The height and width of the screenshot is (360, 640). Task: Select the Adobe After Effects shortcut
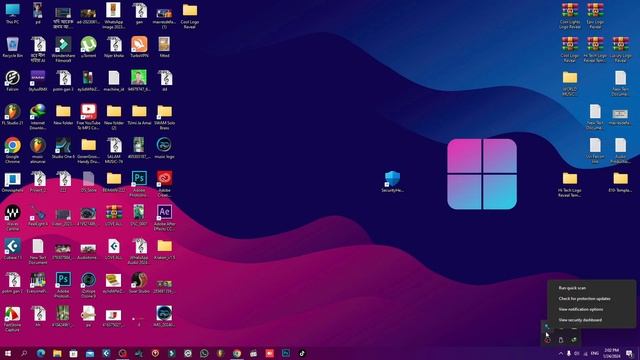tap(164, 218)
